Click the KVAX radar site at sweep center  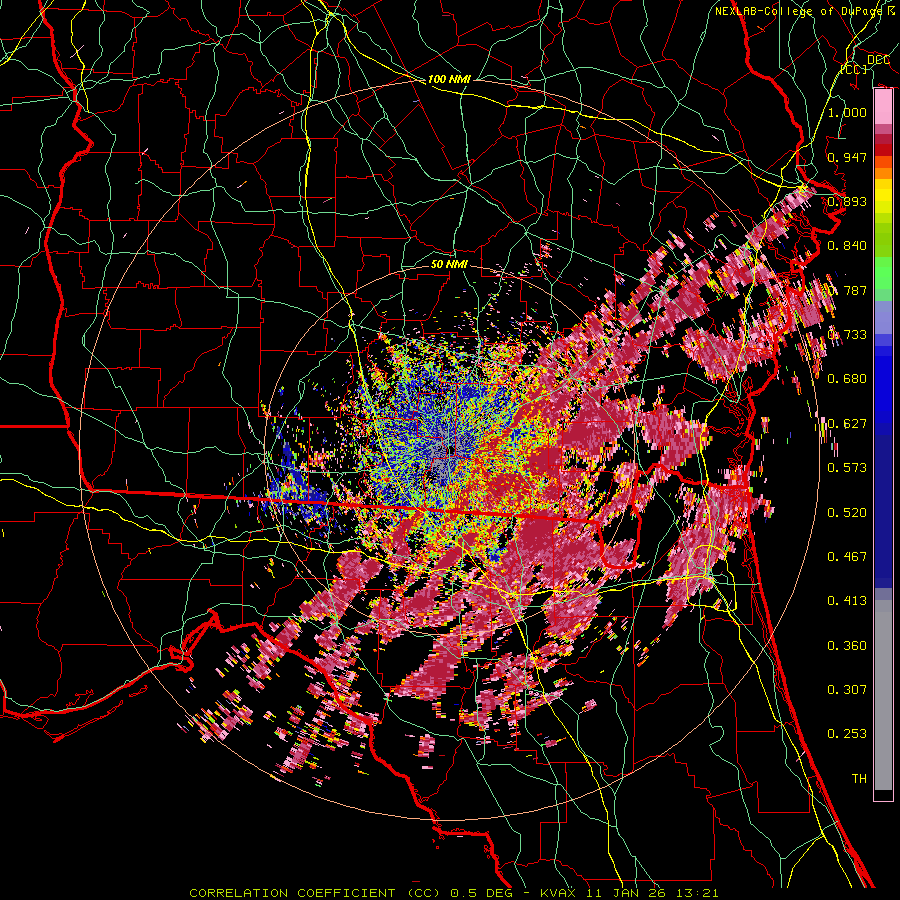tap(450, 452)
